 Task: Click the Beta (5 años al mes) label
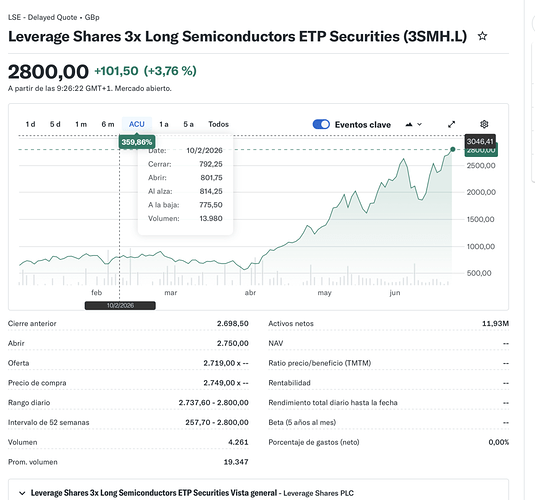[302, 423]
